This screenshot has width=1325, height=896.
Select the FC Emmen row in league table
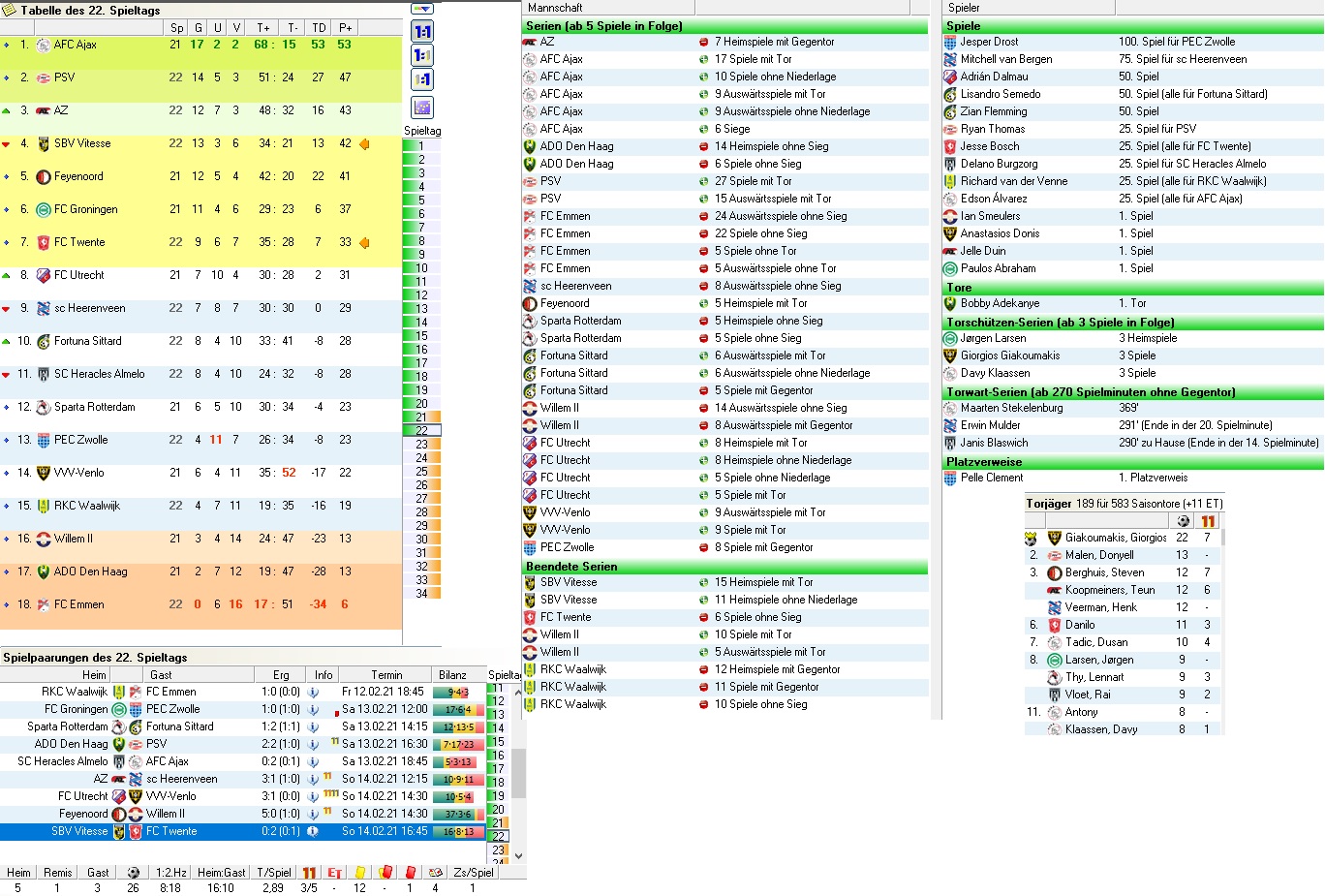tap(200, 605)
